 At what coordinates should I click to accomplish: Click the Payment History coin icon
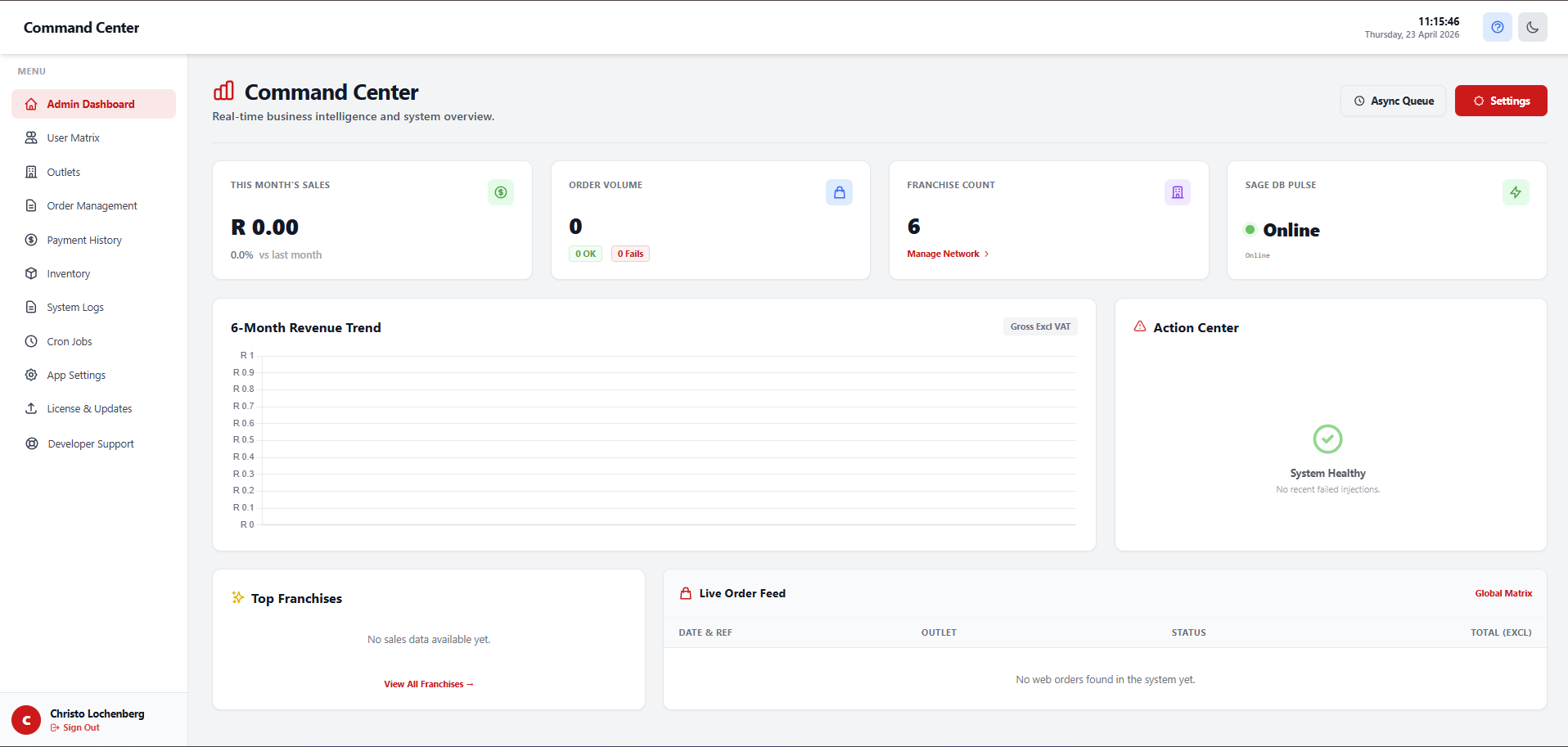point(31,240)
